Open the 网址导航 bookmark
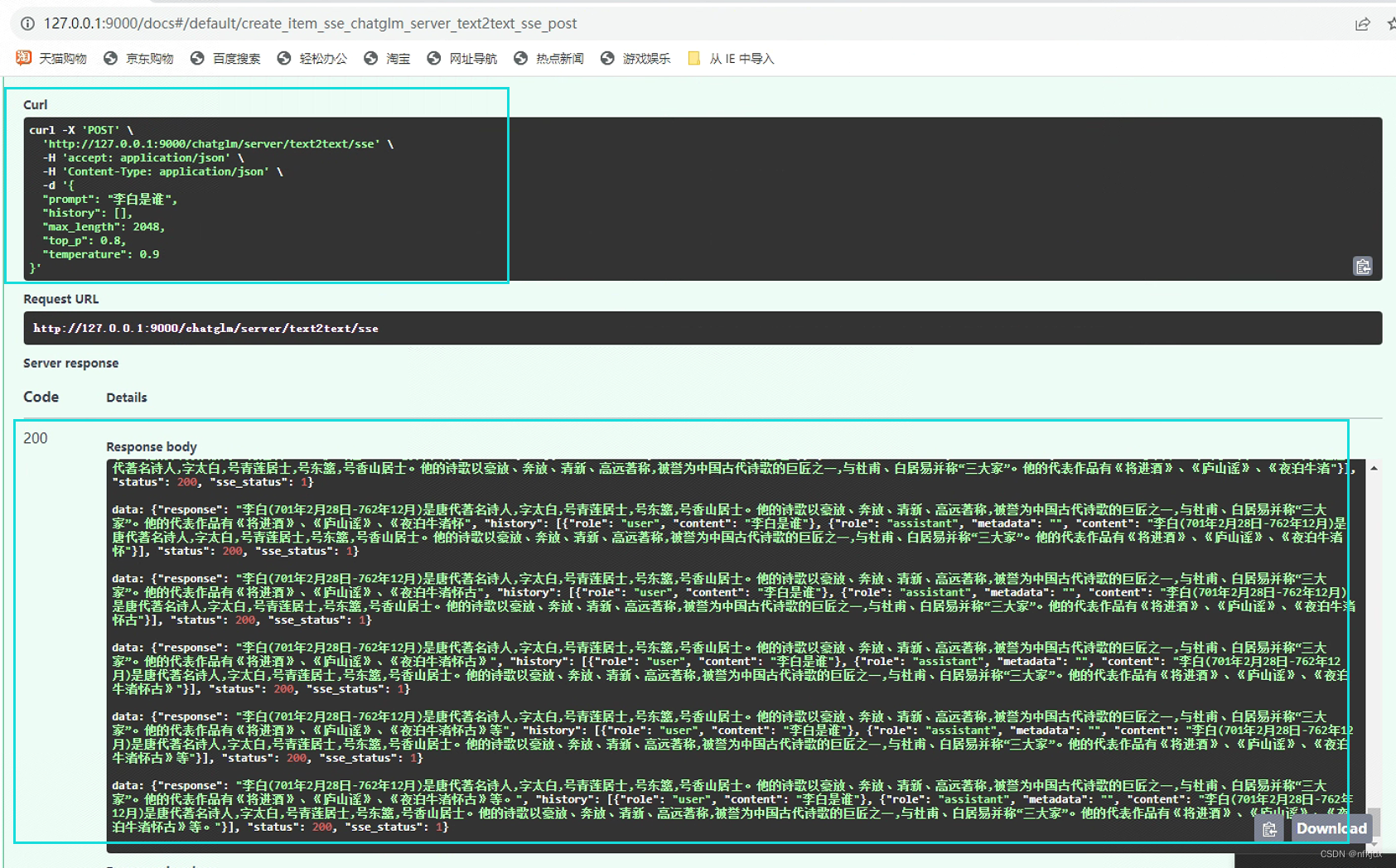 [461, 58]
